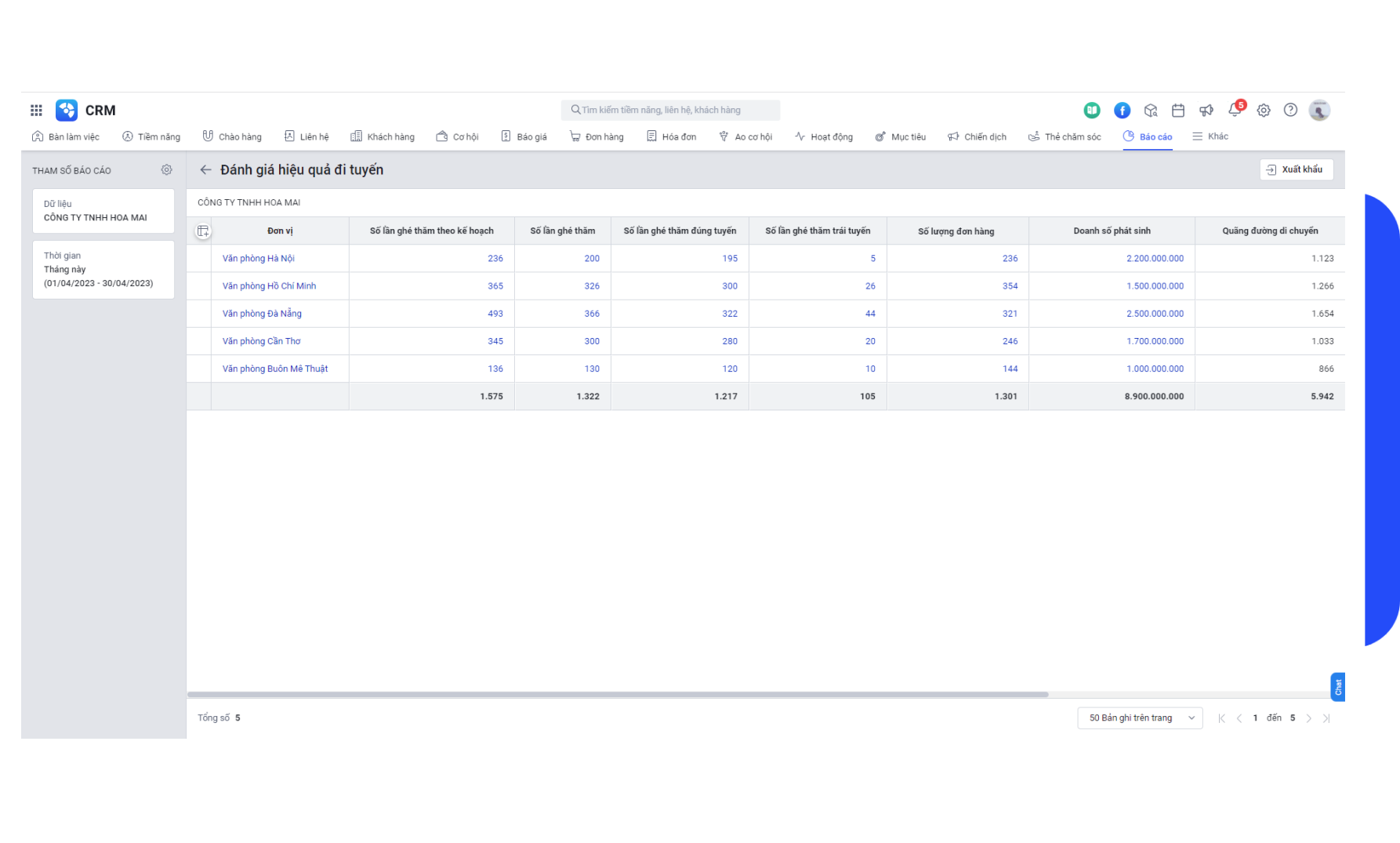Viewport: 1400px width, 843px height.
Task: Click Số lần ghé thăm theo kế hoạch header
Action: click(432, 231)
